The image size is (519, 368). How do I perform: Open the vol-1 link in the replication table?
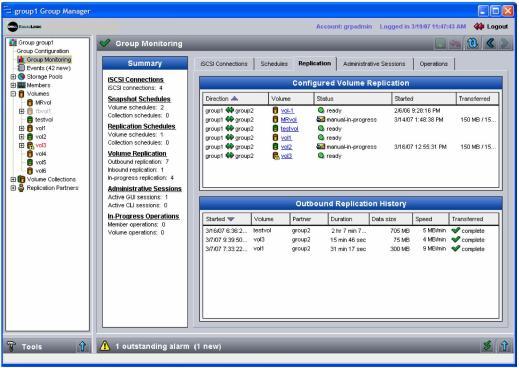pos(287,110)
